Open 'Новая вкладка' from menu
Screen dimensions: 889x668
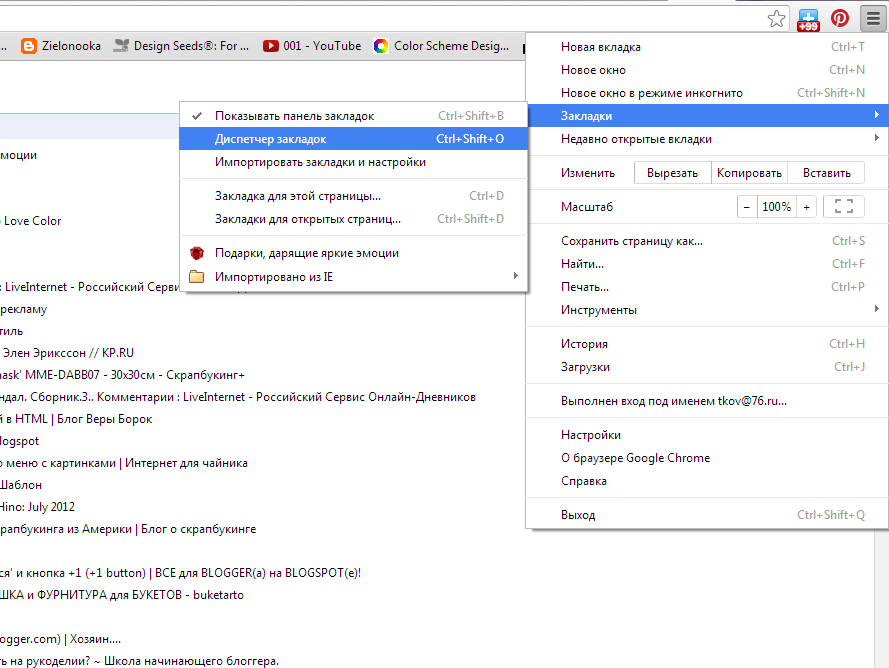pyautogui.click(x=706, y=47)
